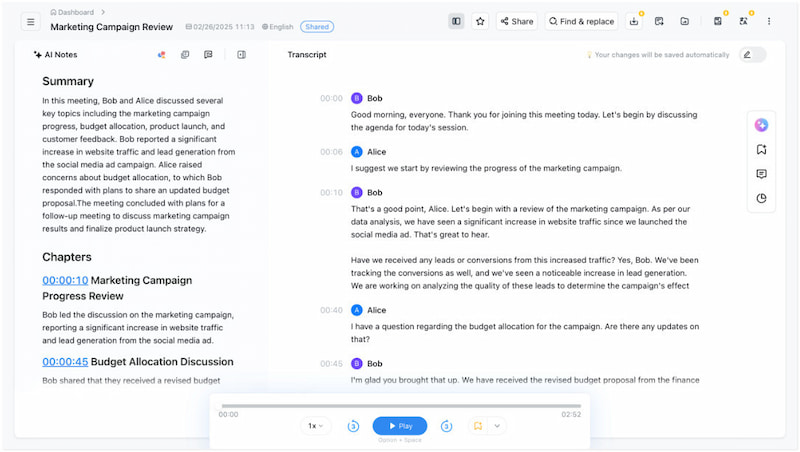The width and height of the screenshot is (800, 452).
Task: Click speaker name Bob at 00:00
Action: (x=374, y=98)
